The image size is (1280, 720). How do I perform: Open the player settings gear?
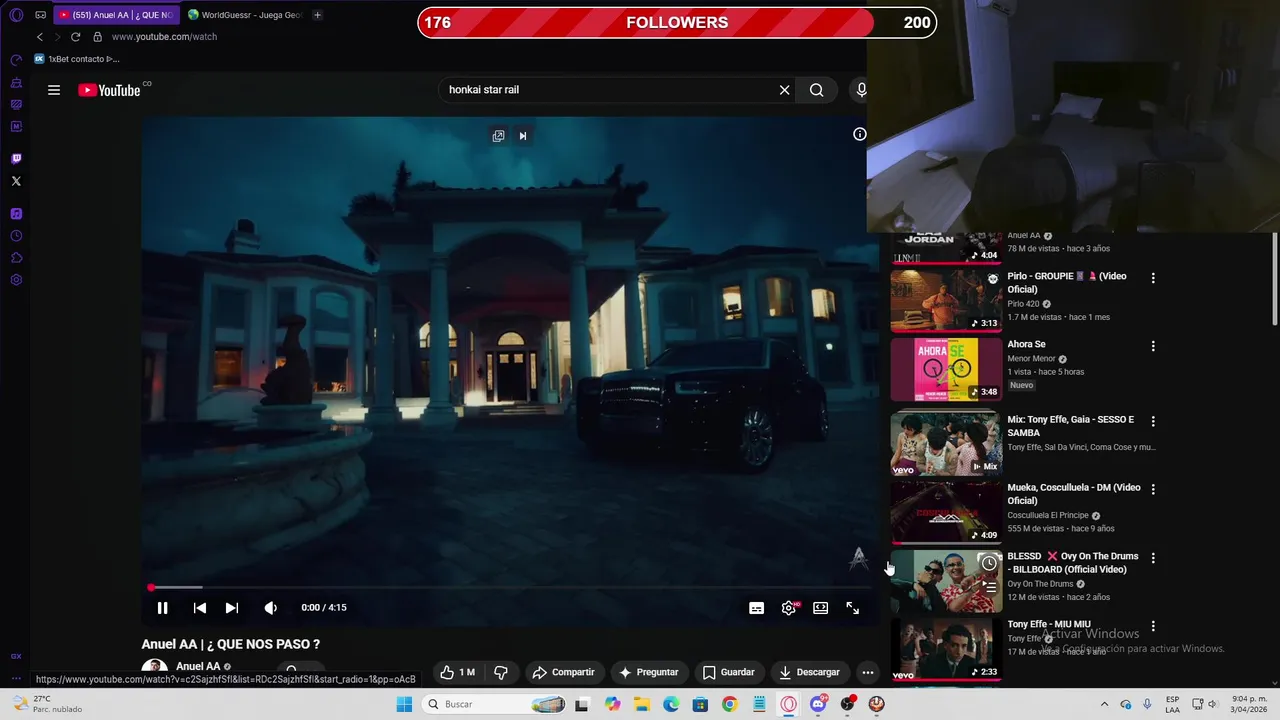coord(789,608)
